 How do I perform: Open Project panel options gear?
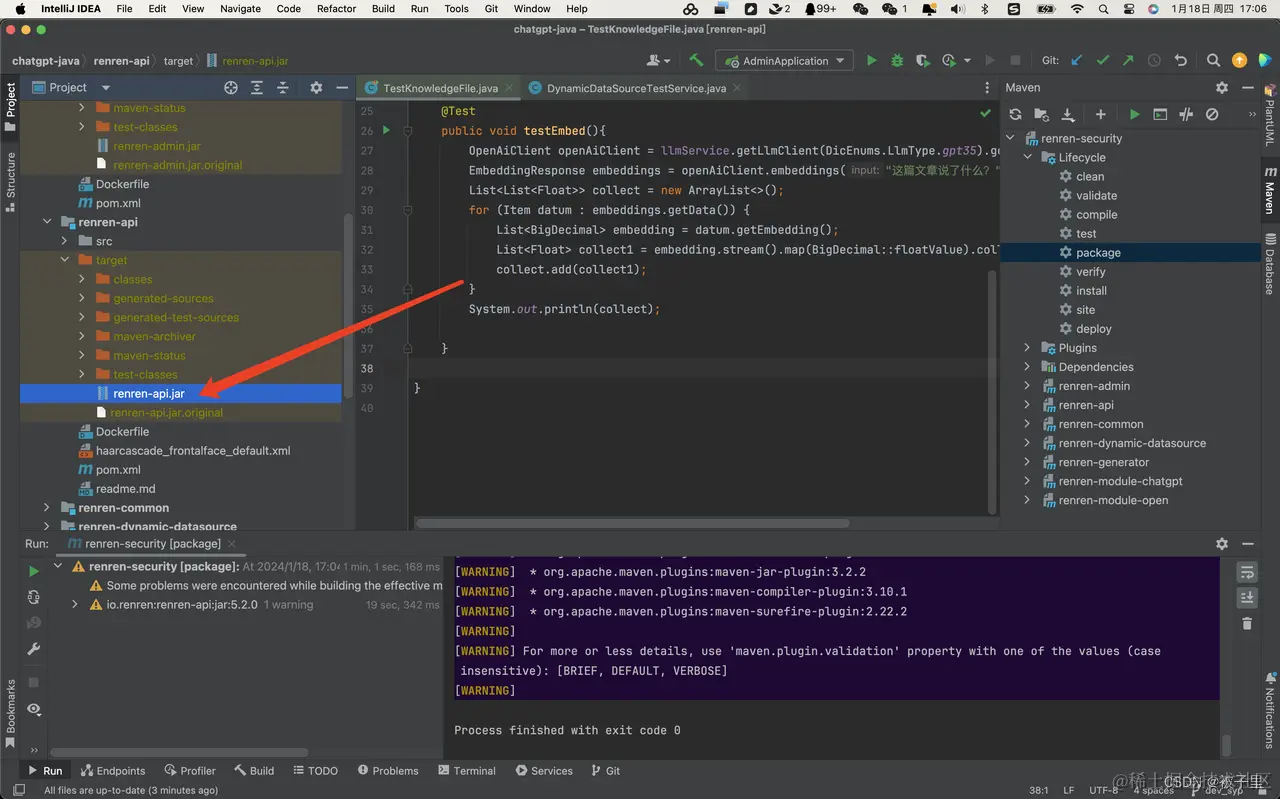pos(316,88)
